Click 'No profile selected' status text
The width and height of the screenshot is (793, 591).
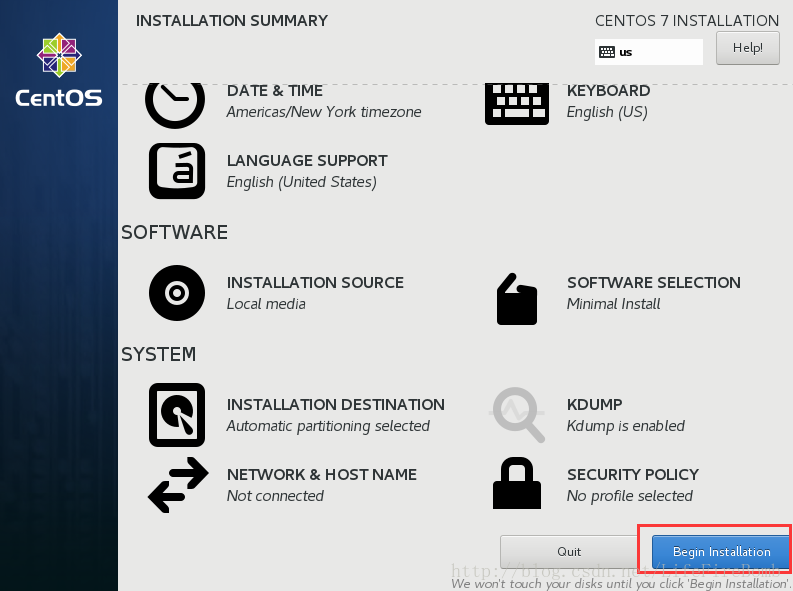(x=630, y=496)
